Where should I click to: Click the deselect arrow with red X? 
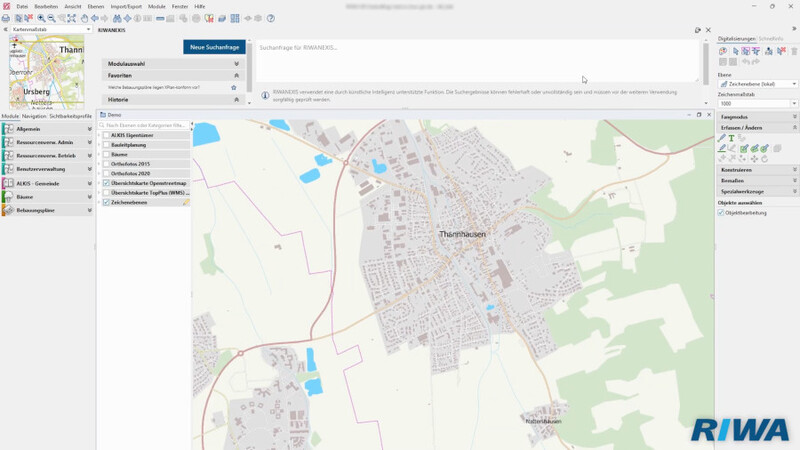coord(29,18)
